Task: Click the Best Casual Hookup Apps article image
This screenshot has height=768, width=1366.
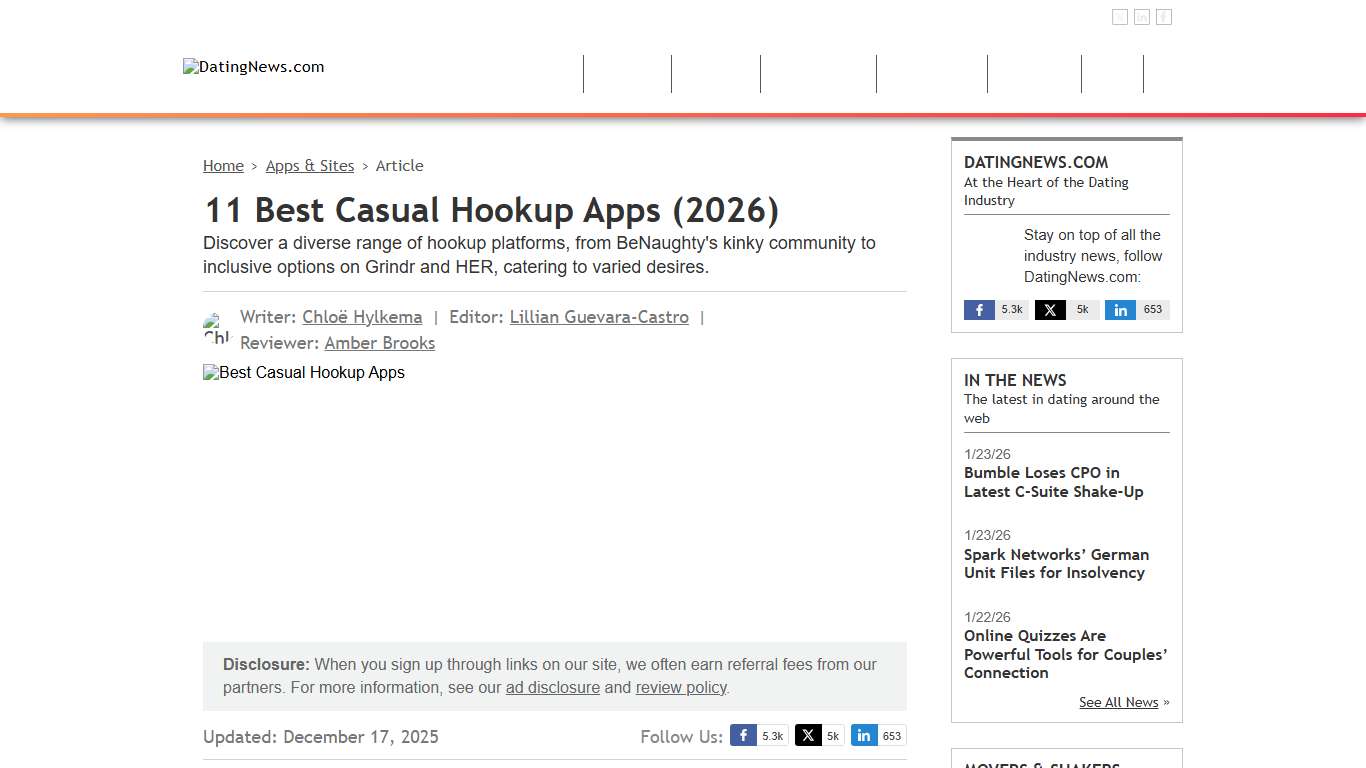Action: (x=304, y=372)
